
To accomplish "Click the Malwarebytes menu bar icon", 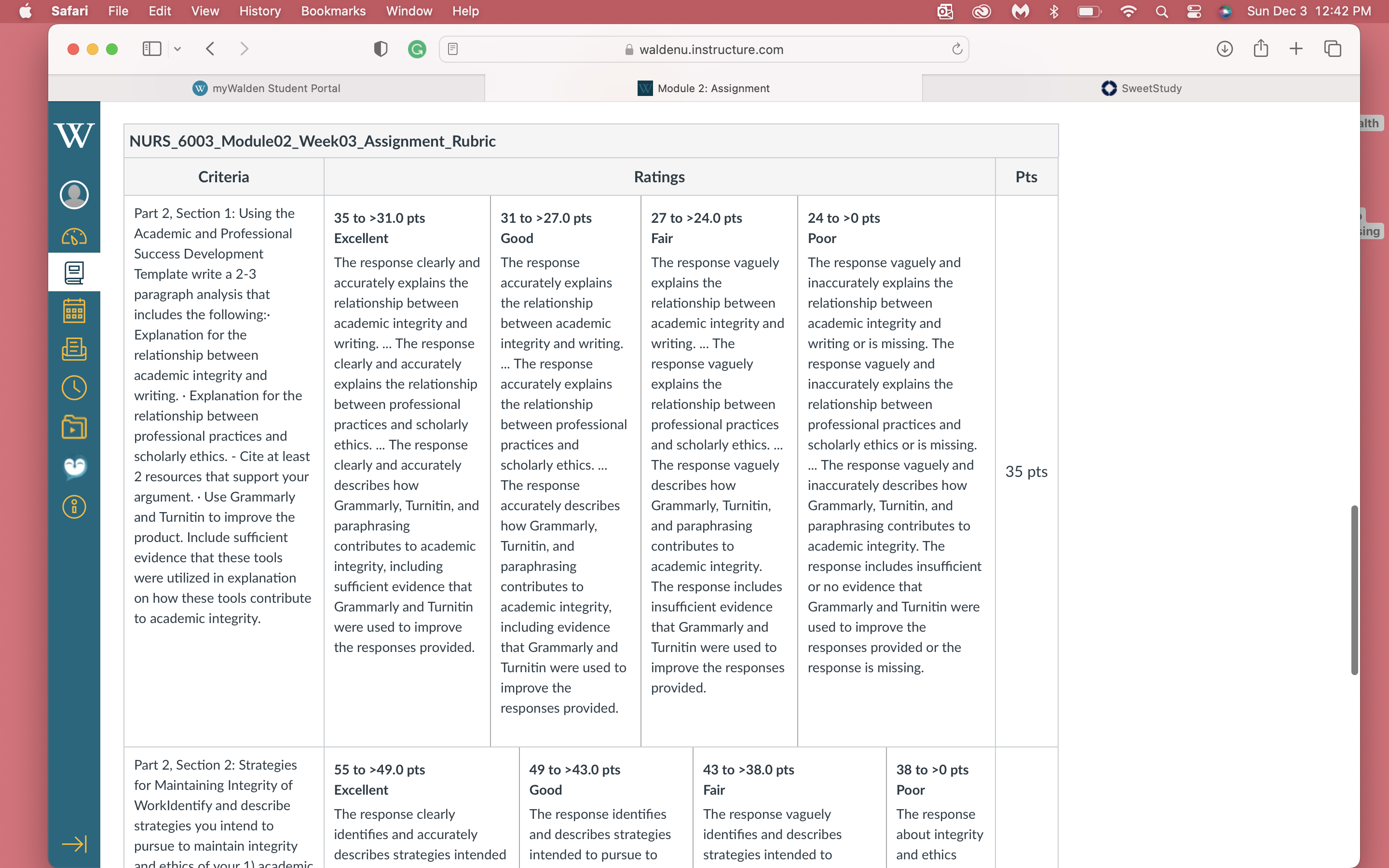I will click(x=1020, y=12).
